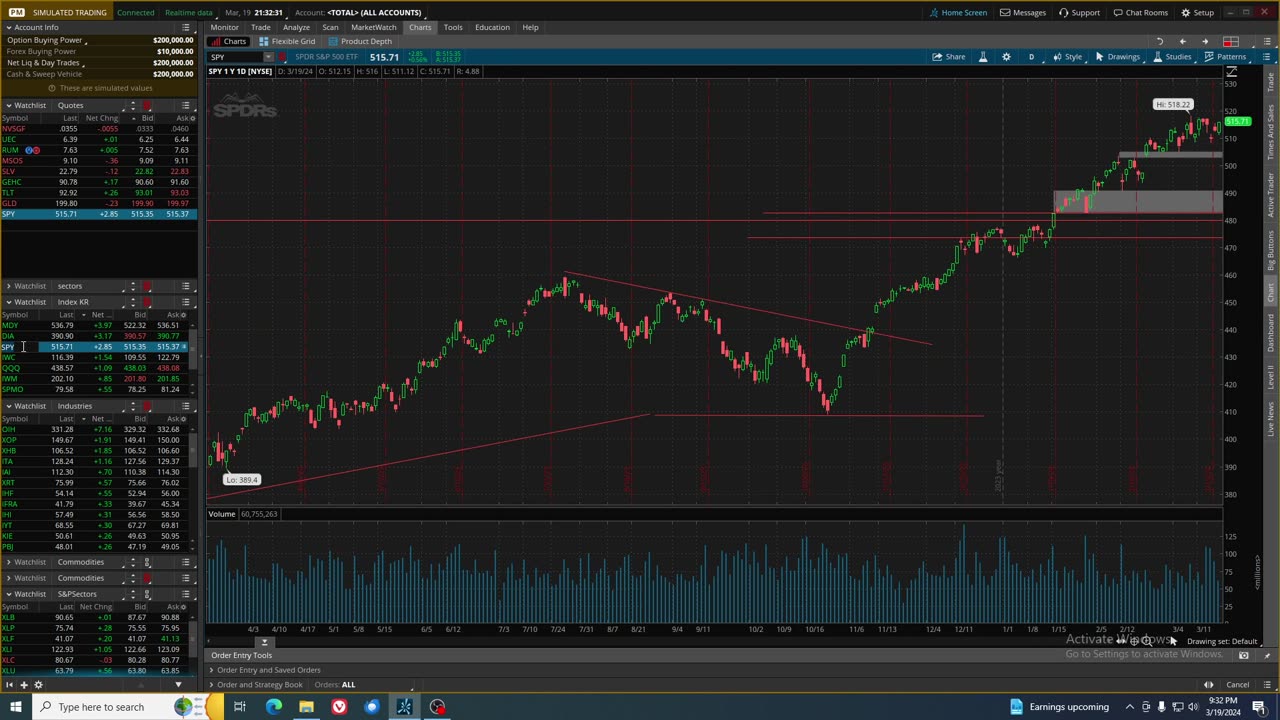Open the Account Info gadget menu icon
The height and width of the screenshot is (720, 1280).
point(186,27)
